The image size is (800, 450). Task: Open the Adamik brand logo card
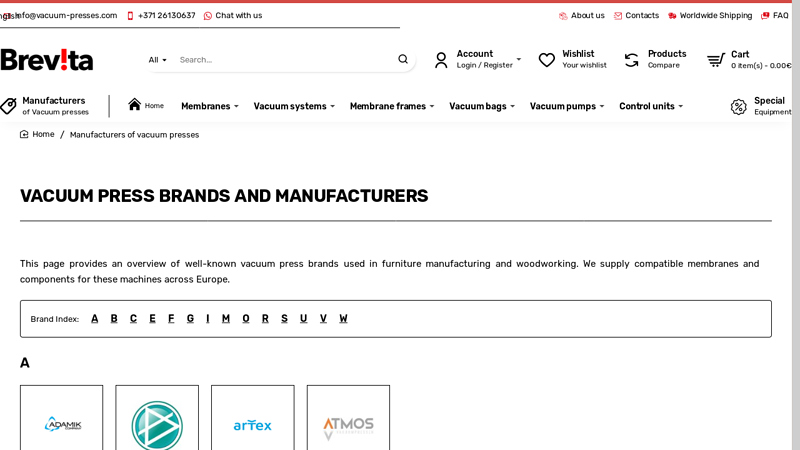(x=61, y=417)
